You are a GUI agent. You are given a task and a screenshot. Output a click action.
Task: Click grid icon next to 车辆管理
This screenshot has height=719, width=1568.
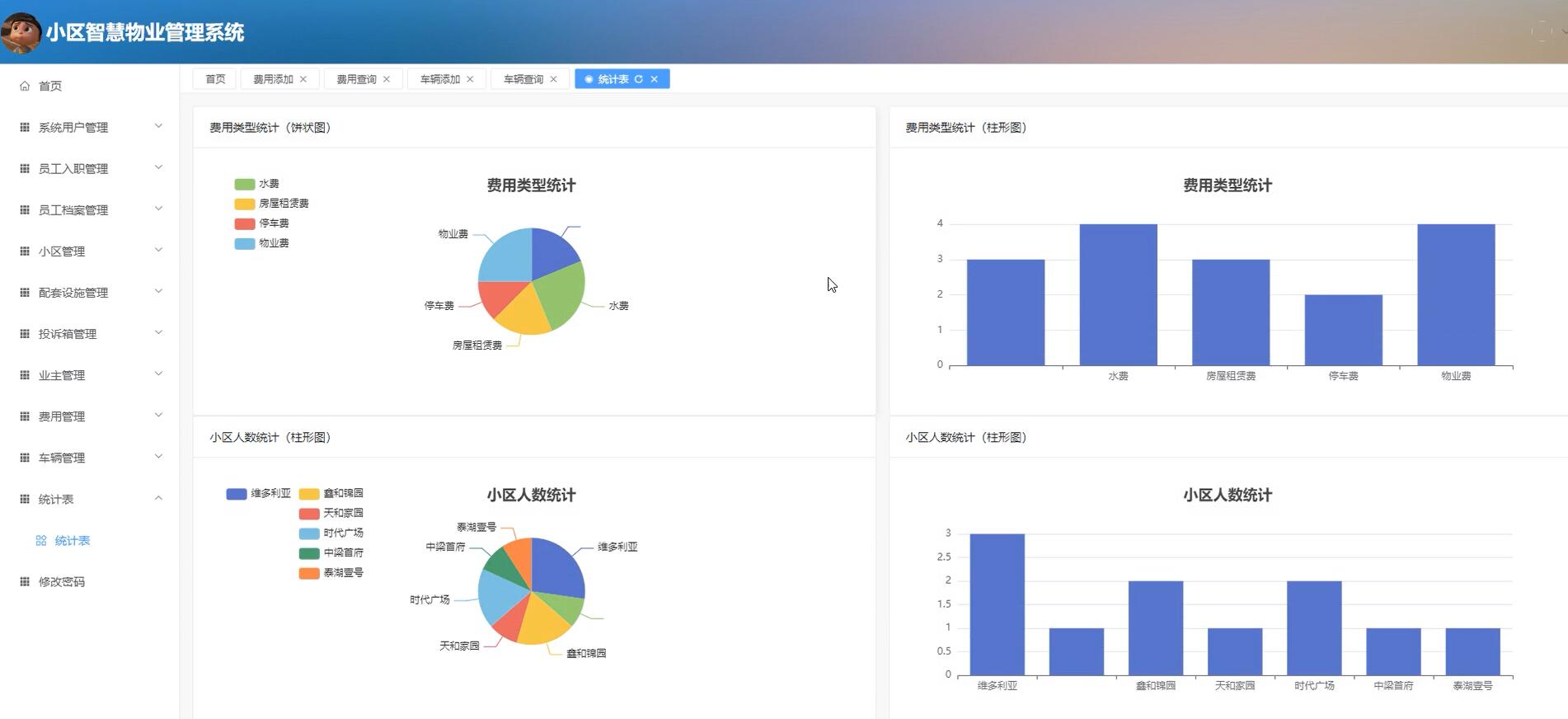coord(25,457)
